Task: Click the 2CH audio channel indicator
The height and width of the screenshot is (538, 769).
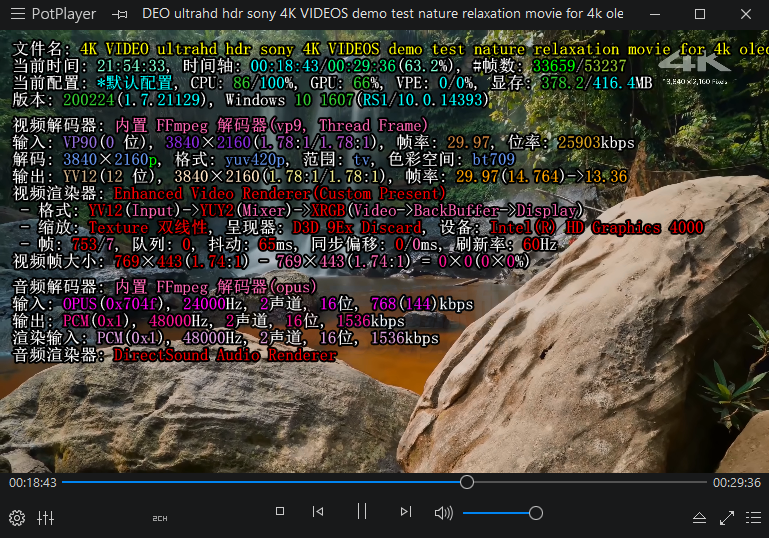Action: pyautogui.click(x=160, y=518)
